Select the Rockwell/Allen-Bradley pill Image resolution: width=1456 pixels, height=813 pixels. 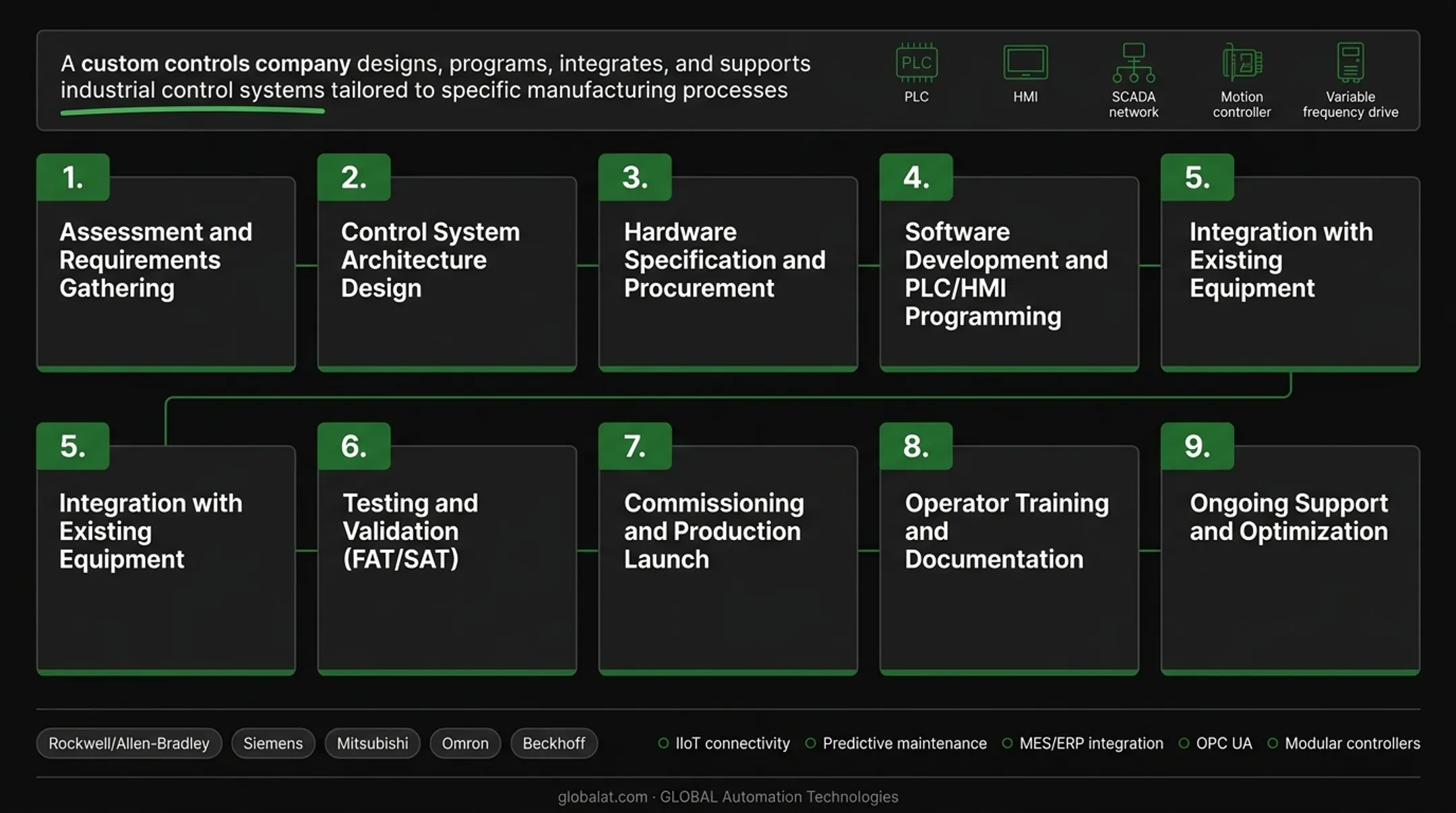pos(129,743)
